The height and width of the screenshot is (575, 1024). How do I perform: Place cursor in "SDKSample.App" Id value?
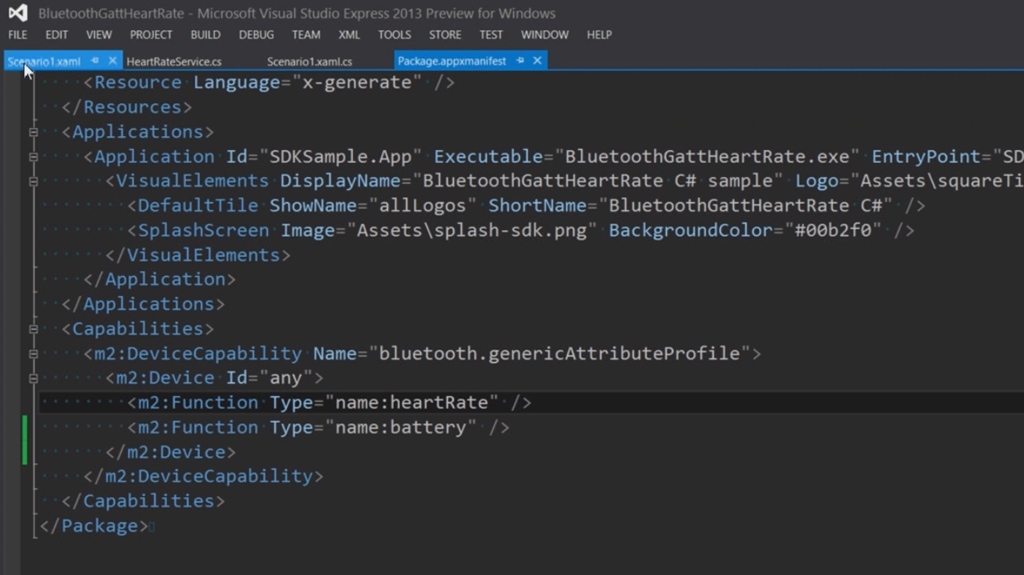click(340, 157)
